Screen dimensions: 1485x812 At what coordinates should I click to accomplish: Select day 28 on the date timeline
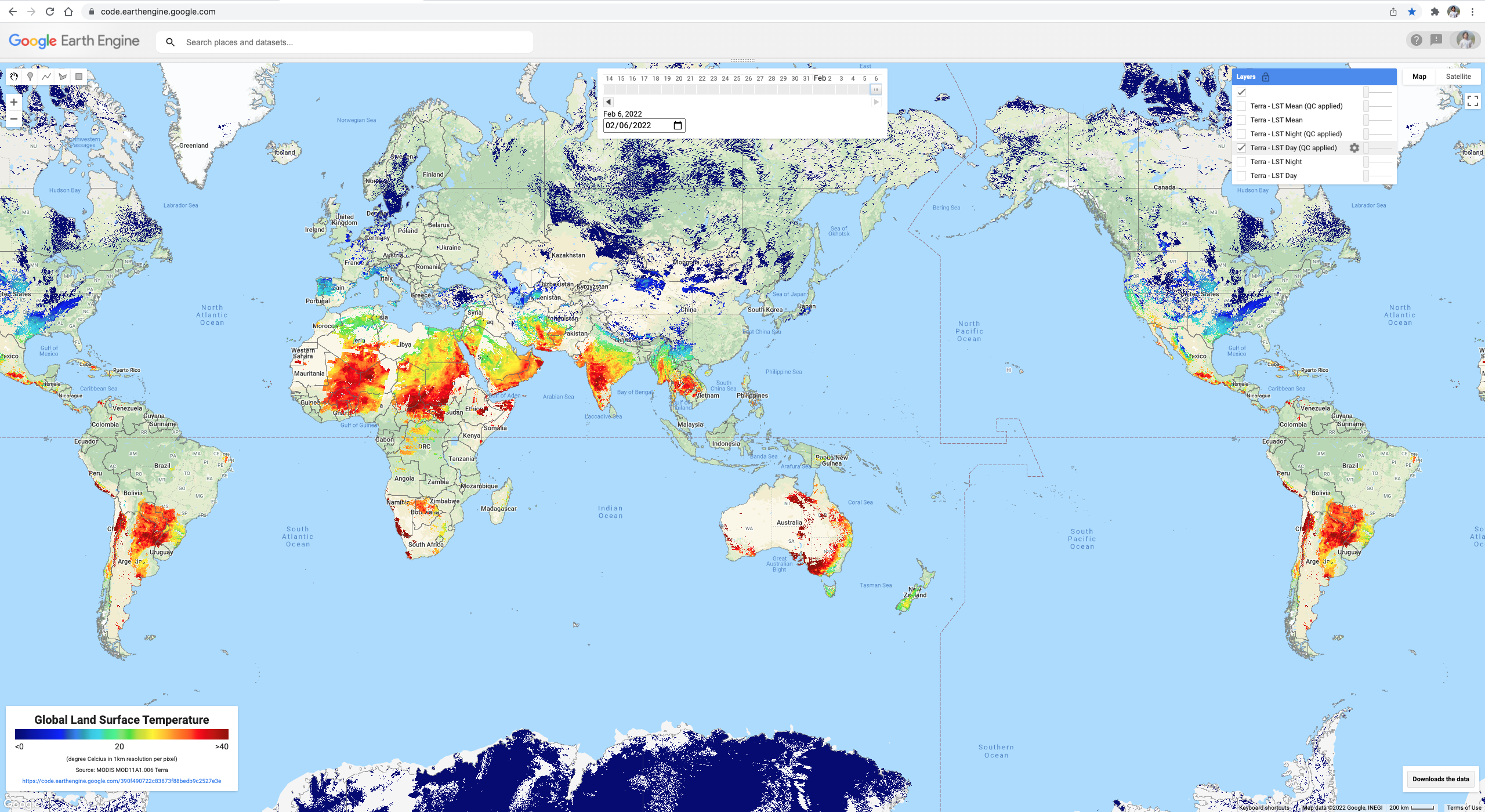(x=772, y=78)
